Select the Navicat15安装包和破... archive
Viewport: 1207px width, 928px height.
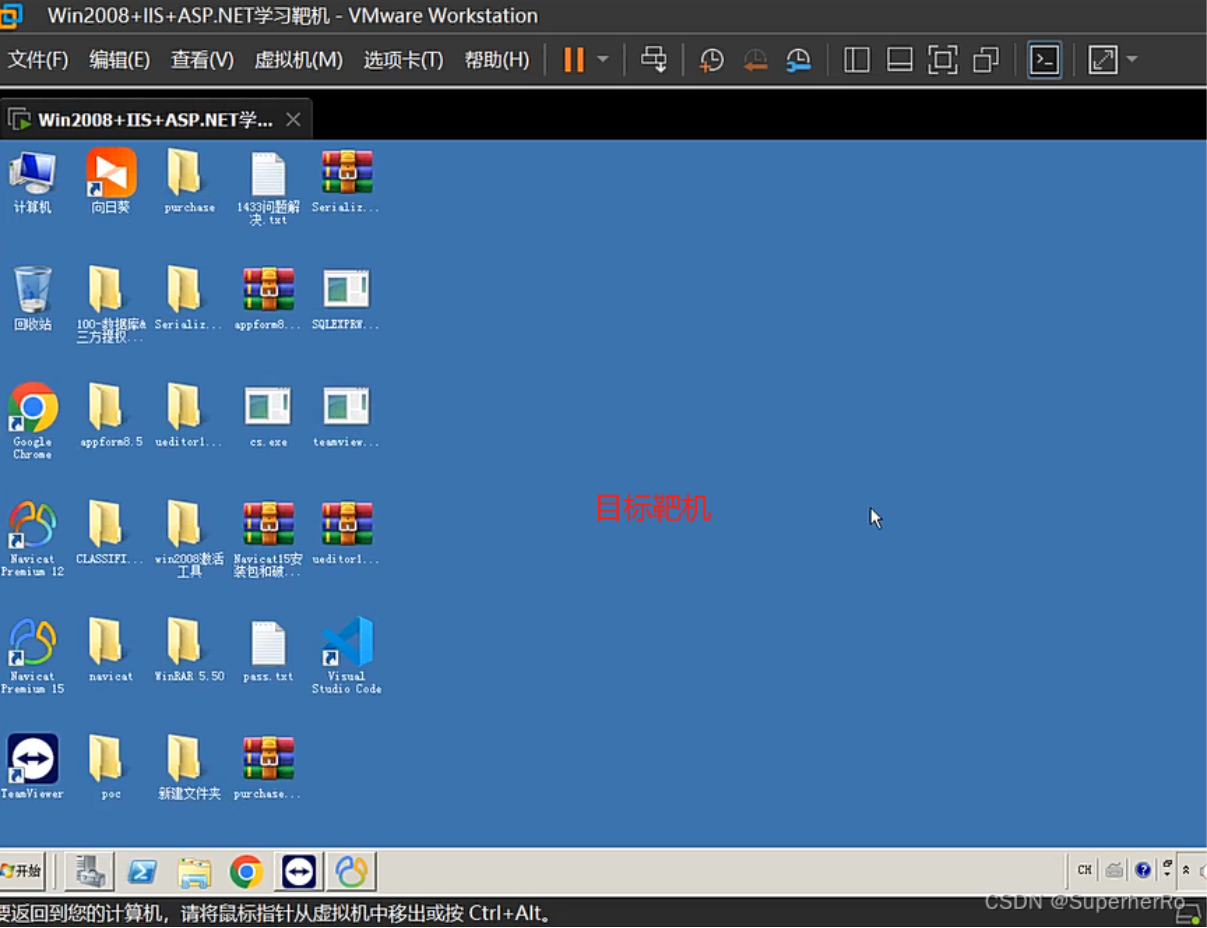[x=268, y=538]
